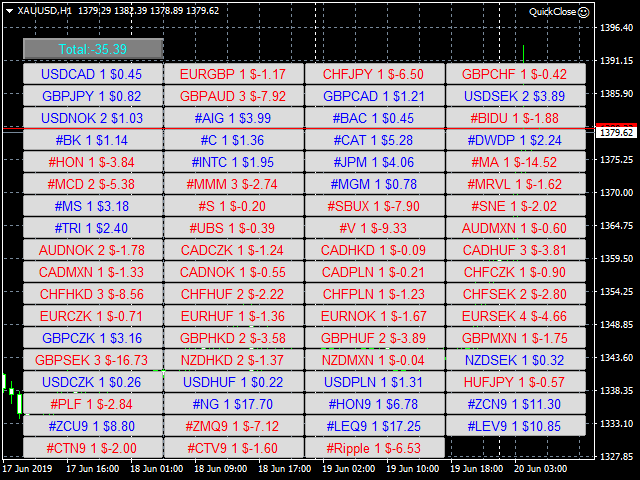Click #MCD 2 $-5.38 button
This screenshot has width=640, height=480.
click(x=93, y=184)
